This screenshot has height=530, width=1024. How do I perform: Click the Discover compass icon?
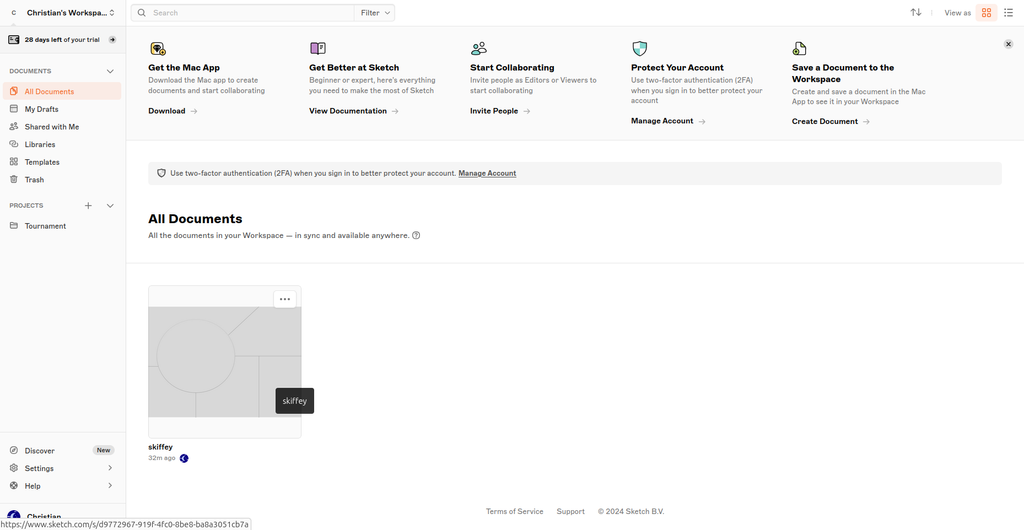(14, 451)
